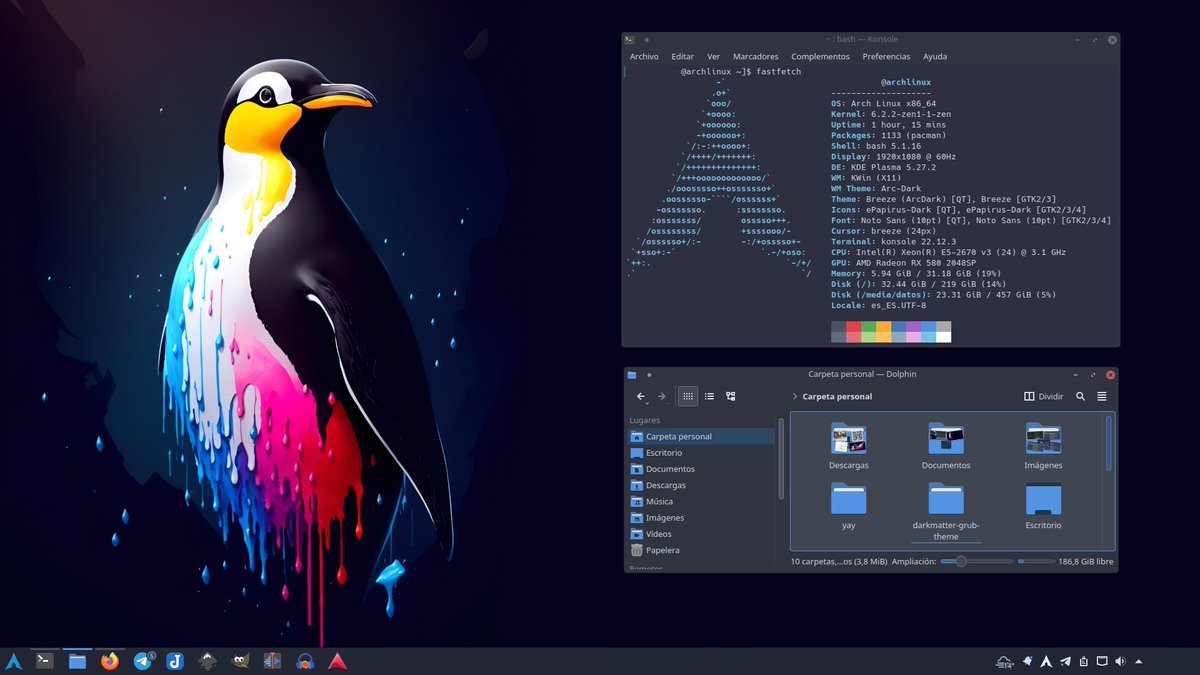
Task: Select Imágenes in Lugares sidebar
Action: [x=701, y=518]
